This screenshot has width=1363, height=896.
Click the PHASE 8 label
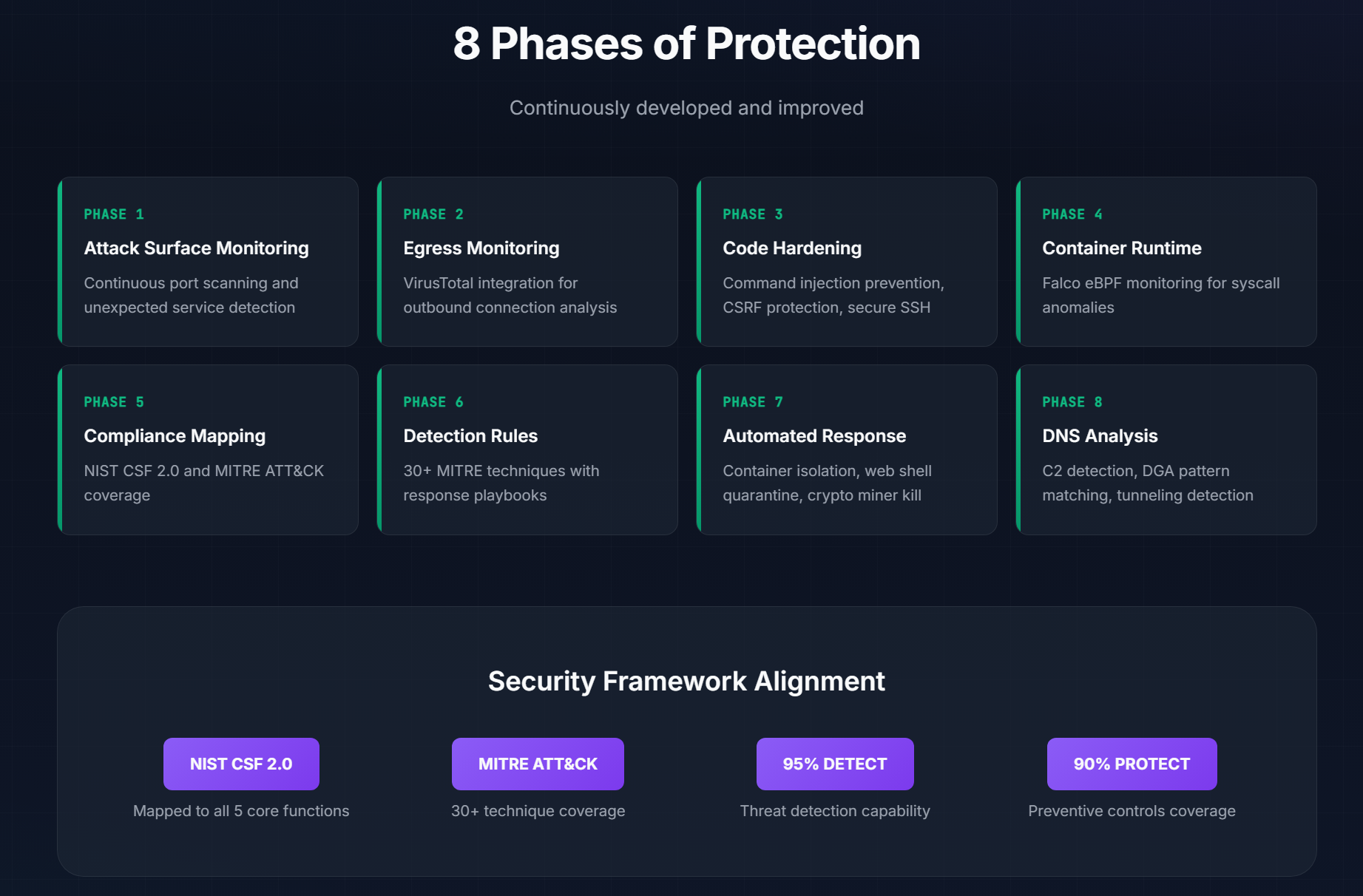coord(1072,402)
